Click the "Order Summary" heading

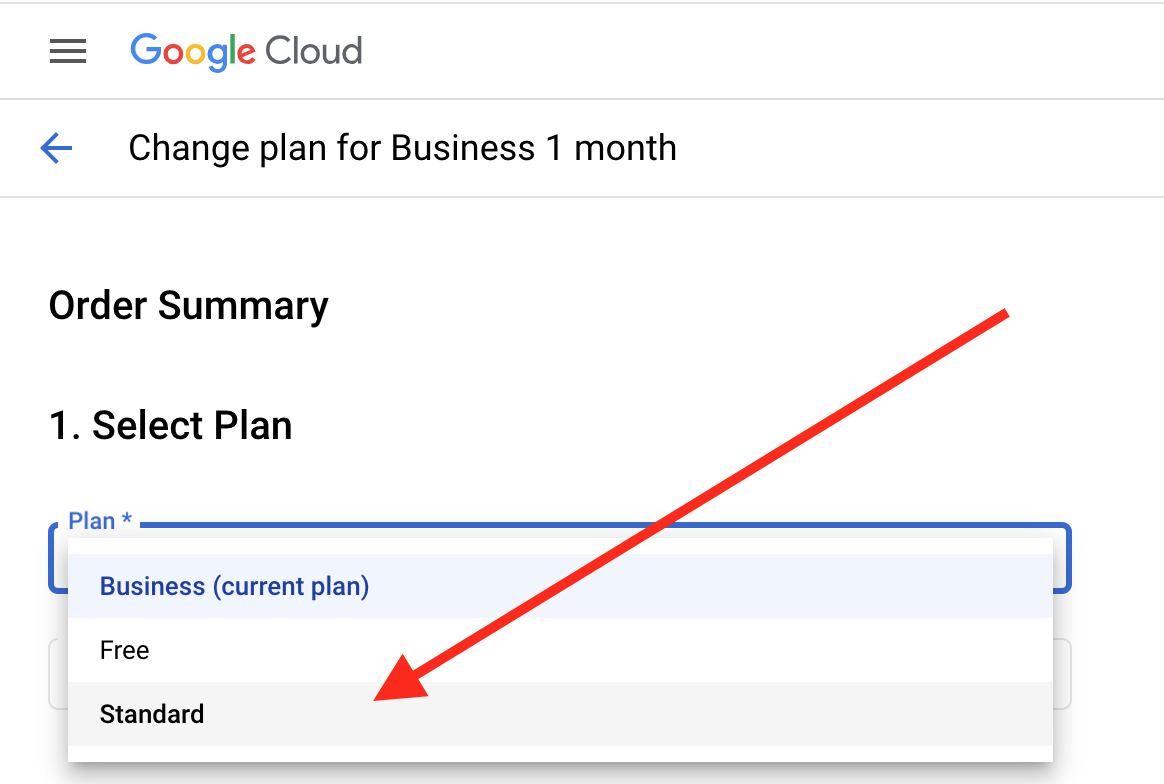point(188,305)
